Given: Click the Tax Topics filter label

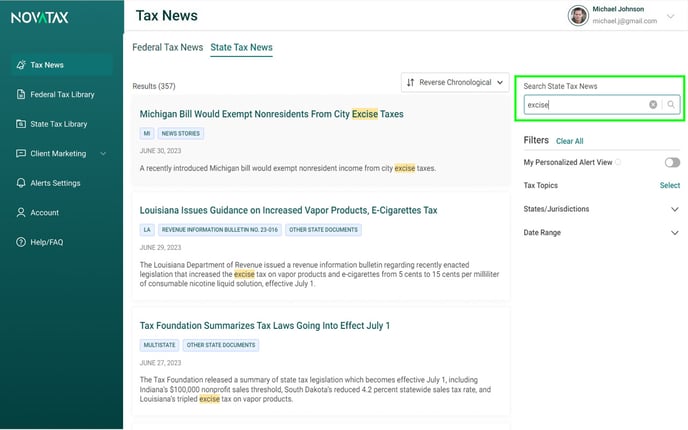Looking at the screenshot, I should (x=541, y=185).
